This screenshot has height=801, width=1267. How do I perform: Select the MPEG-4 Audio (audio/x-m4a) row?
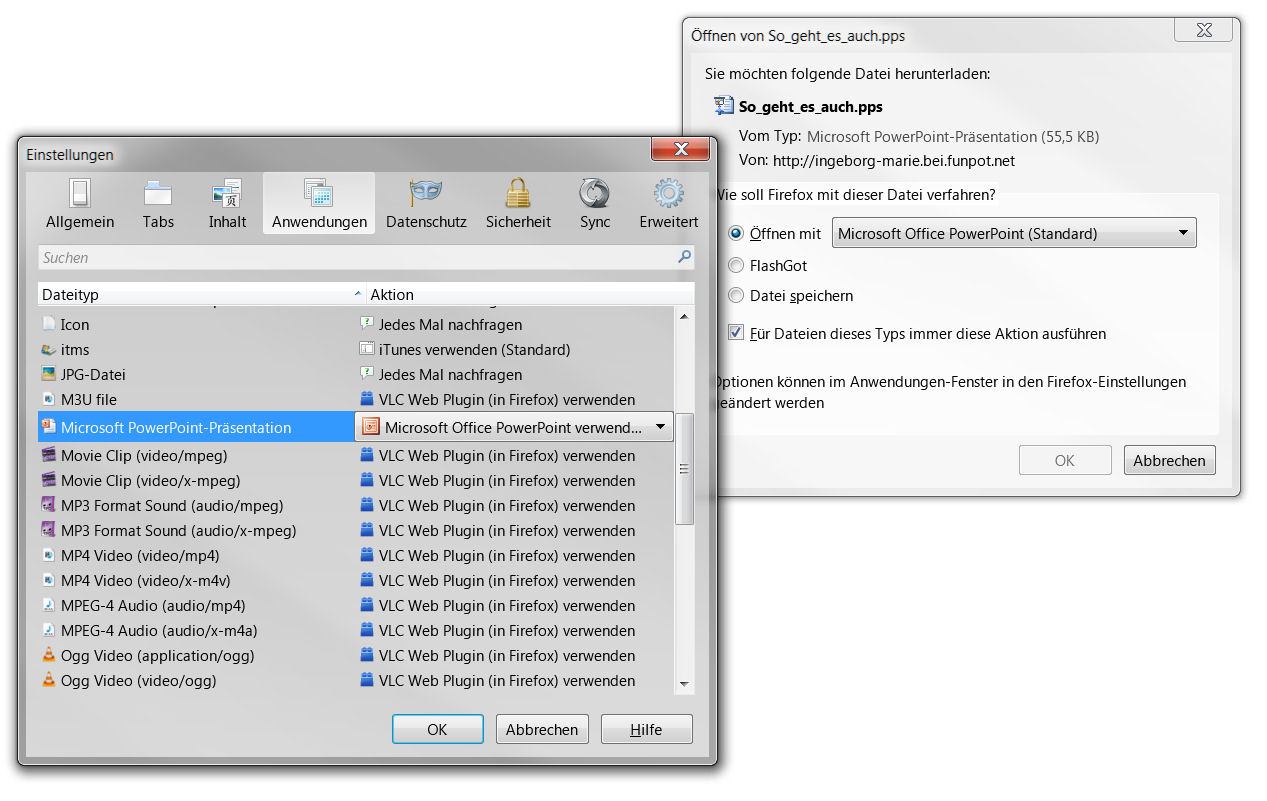point(356,630)
